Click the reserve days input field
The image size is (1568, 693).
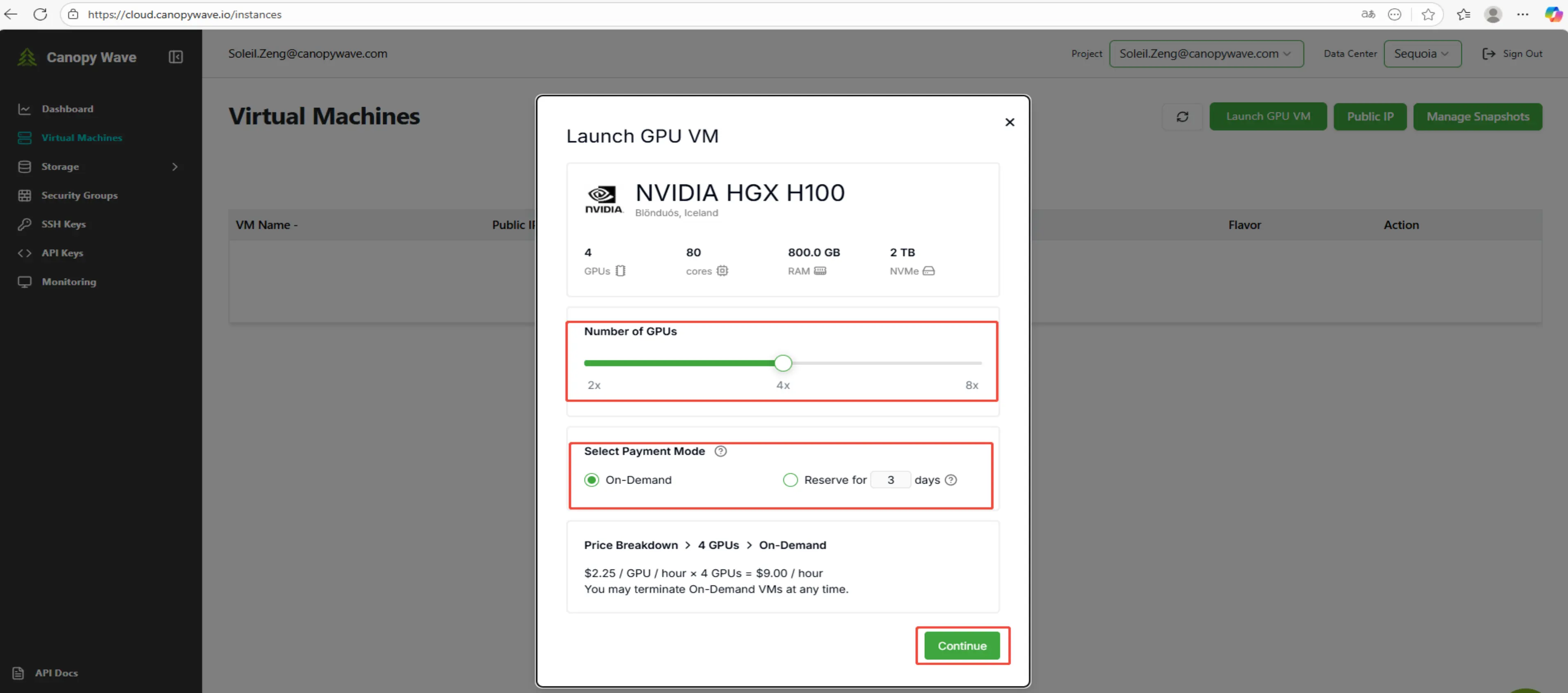click(x=891, y=480)
